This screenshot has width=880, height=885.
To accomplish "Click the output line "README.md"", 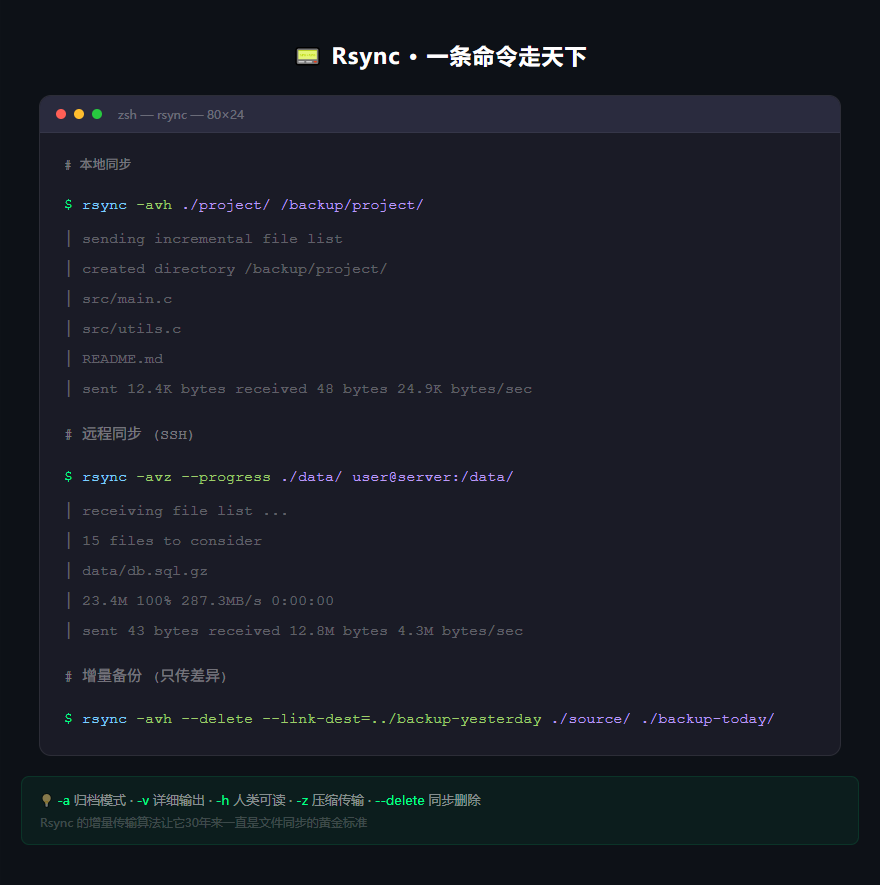I will [122, 358].
